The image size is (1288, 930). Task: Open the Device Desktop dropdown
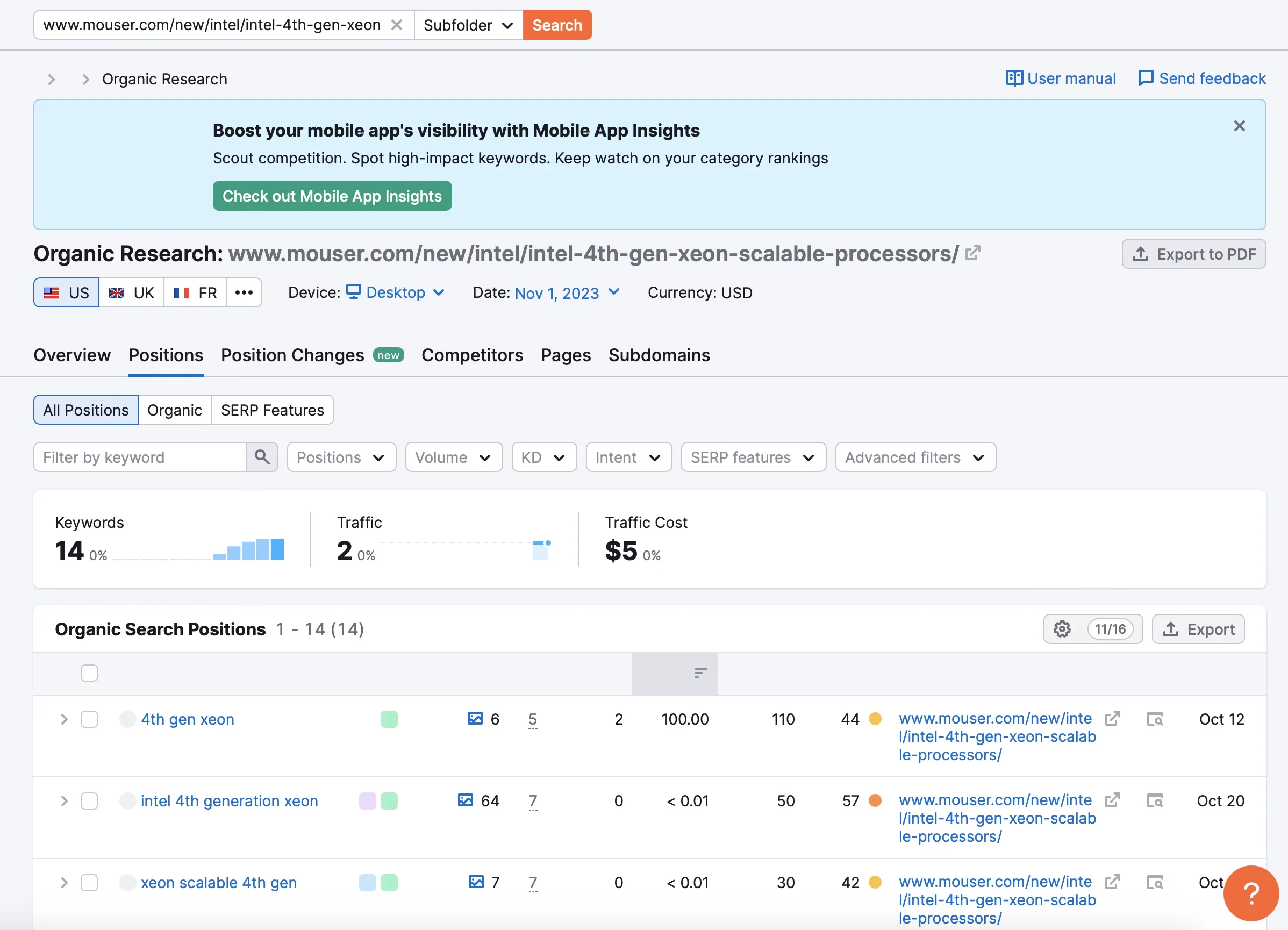[396, 292]
